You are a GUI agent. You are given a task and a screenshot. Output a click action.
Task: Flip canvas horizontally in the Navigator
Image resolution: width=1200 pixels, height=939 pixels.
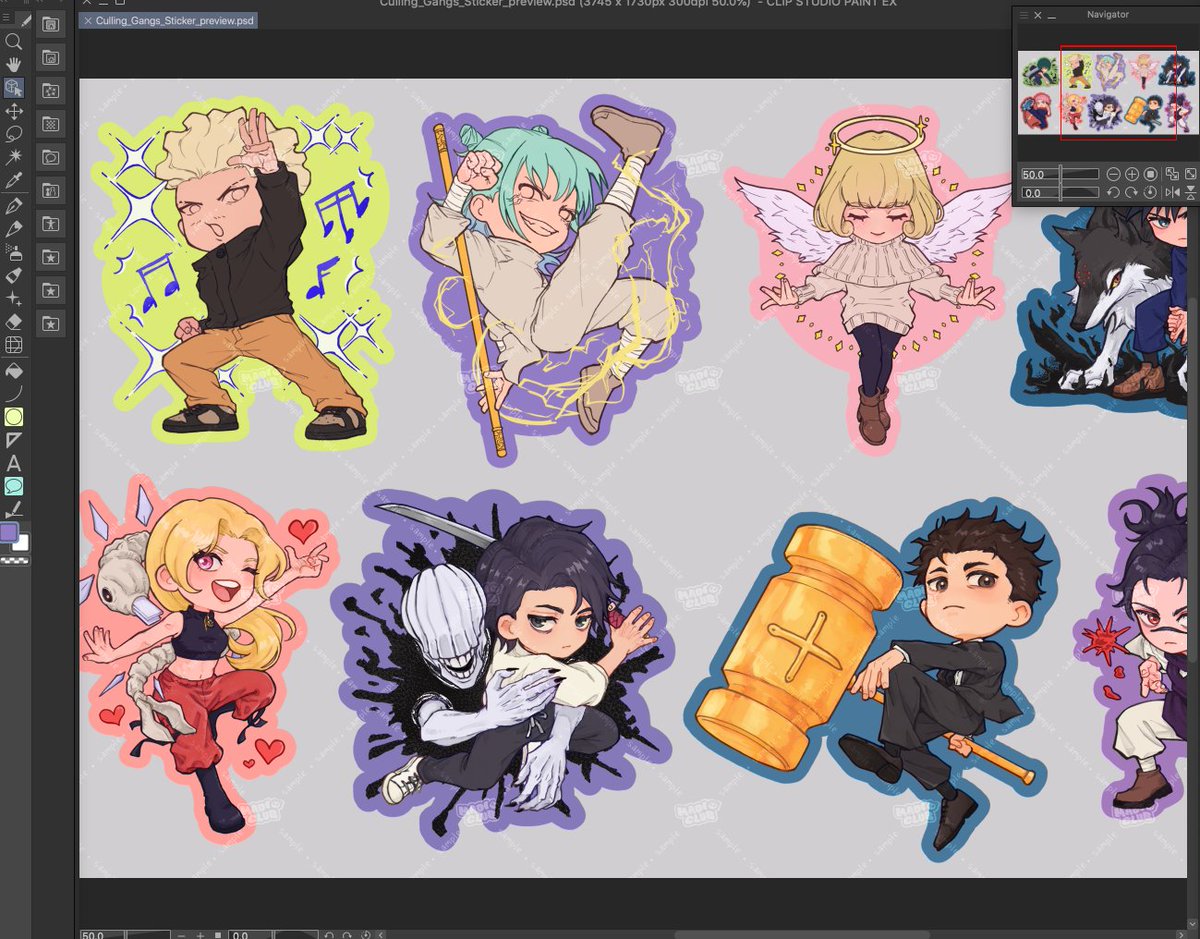click(x=1173, y=192)
